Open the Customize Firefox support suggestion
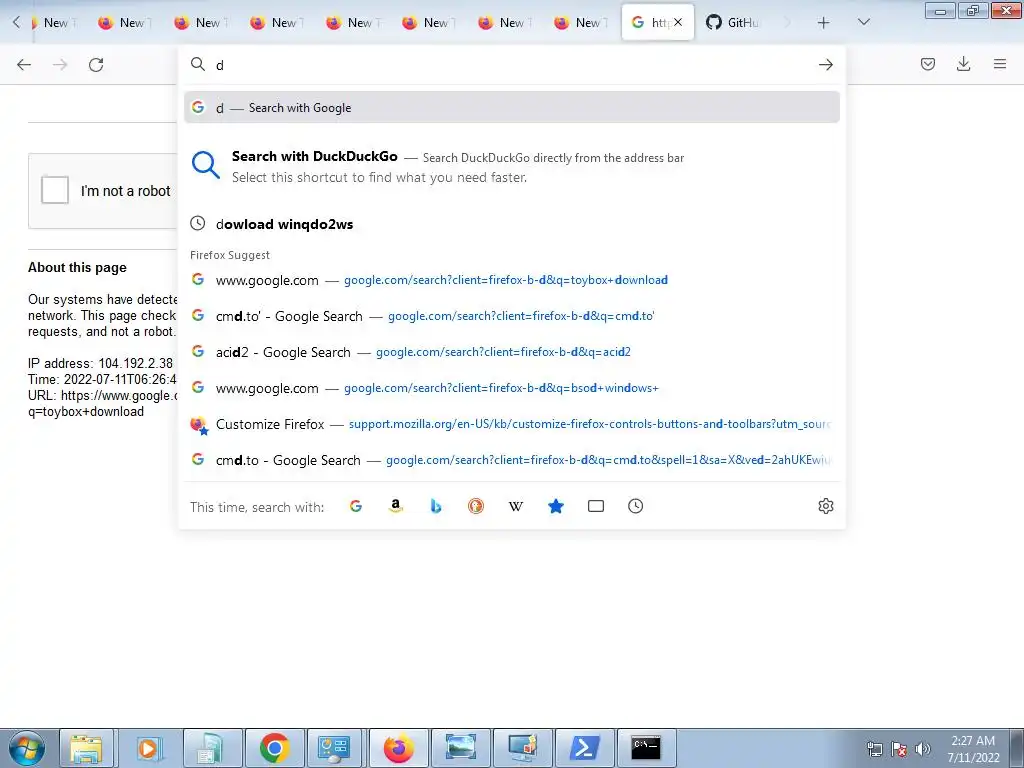 tap(512, 424)
